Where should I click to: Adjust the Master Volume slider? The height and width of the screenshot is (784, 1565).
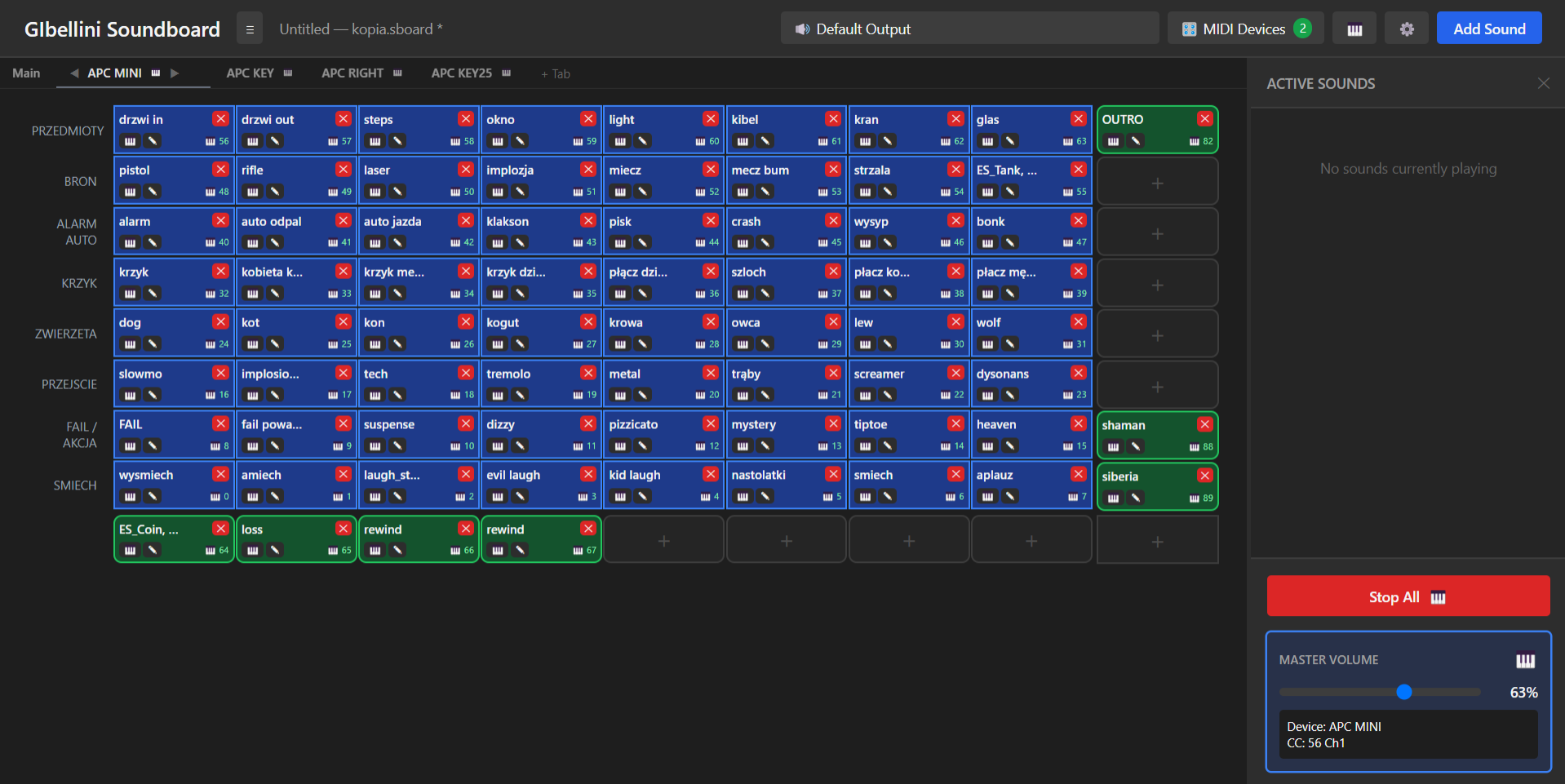1403,692
